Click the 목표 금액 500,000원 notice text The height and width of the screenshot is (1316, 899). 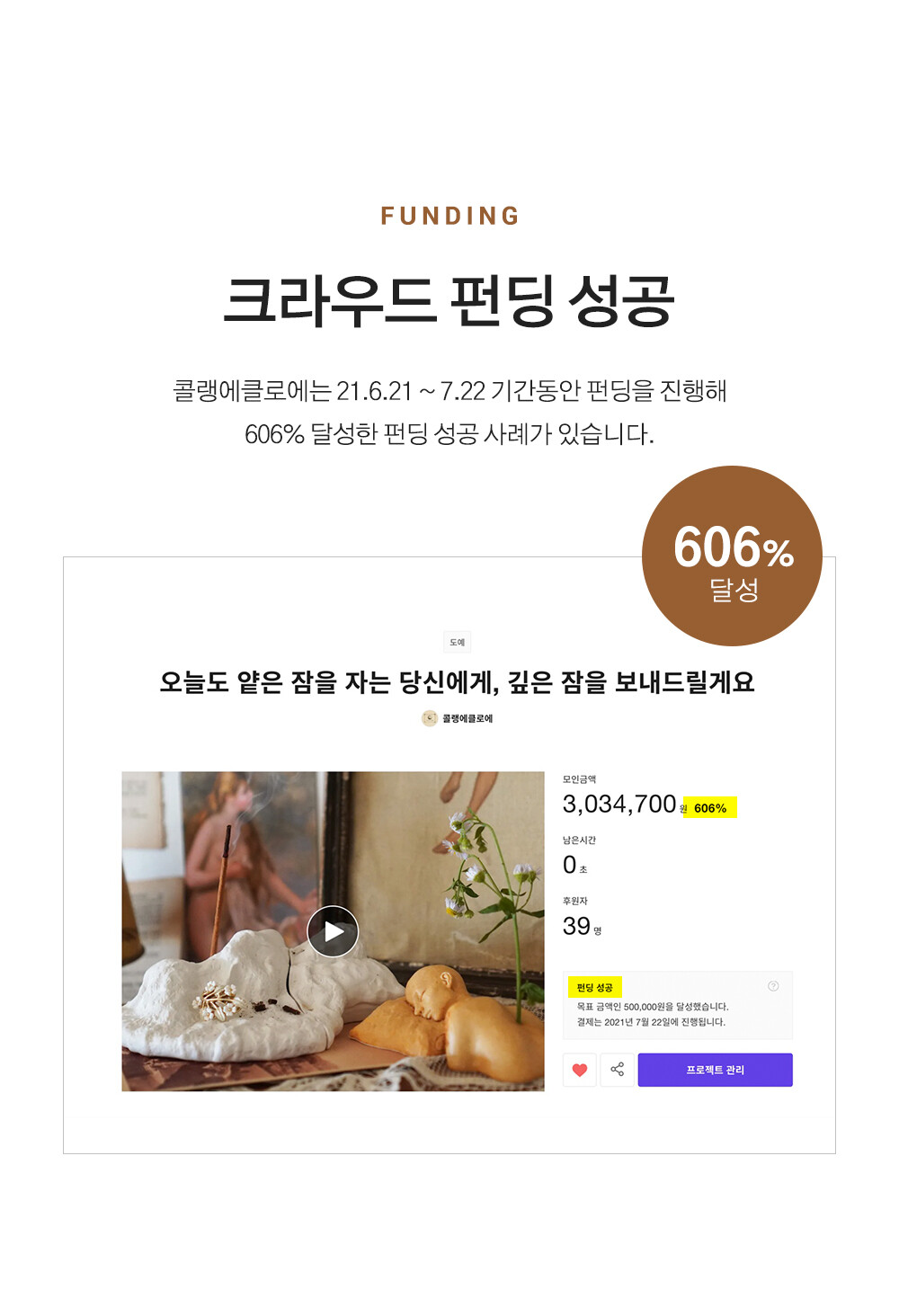(652, 1007)
